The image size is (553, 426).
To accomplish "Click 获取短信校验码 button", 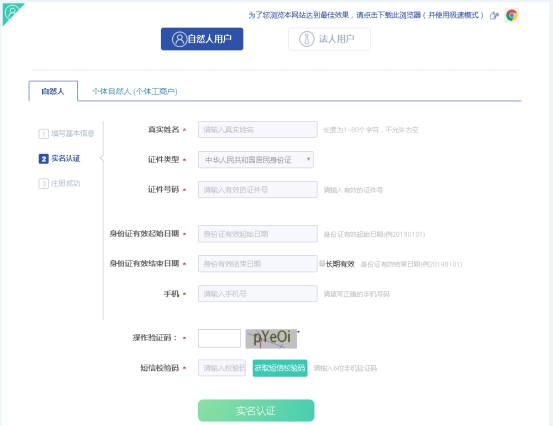I will tap(280, 368).
